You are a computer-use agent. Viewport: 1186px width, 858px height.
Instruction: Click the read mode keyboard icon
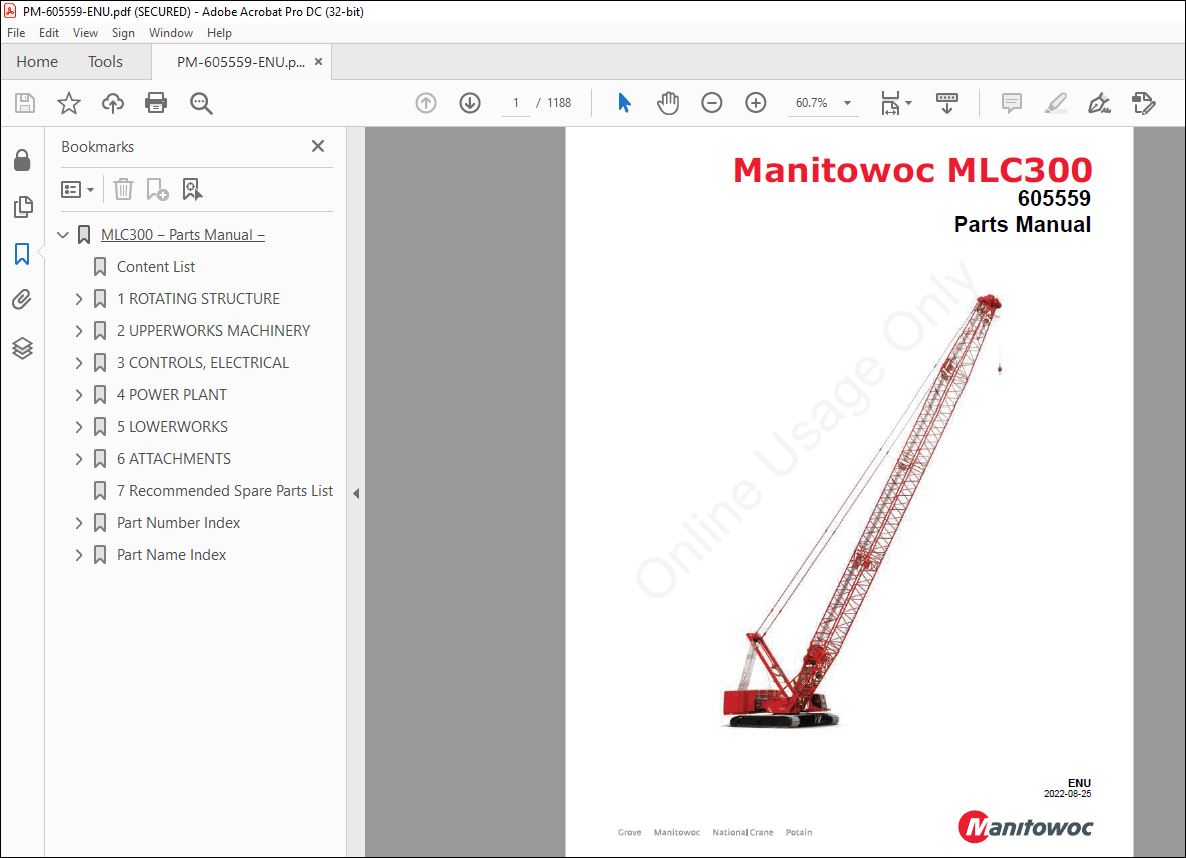pyautogui.click(x=946, y=103)
